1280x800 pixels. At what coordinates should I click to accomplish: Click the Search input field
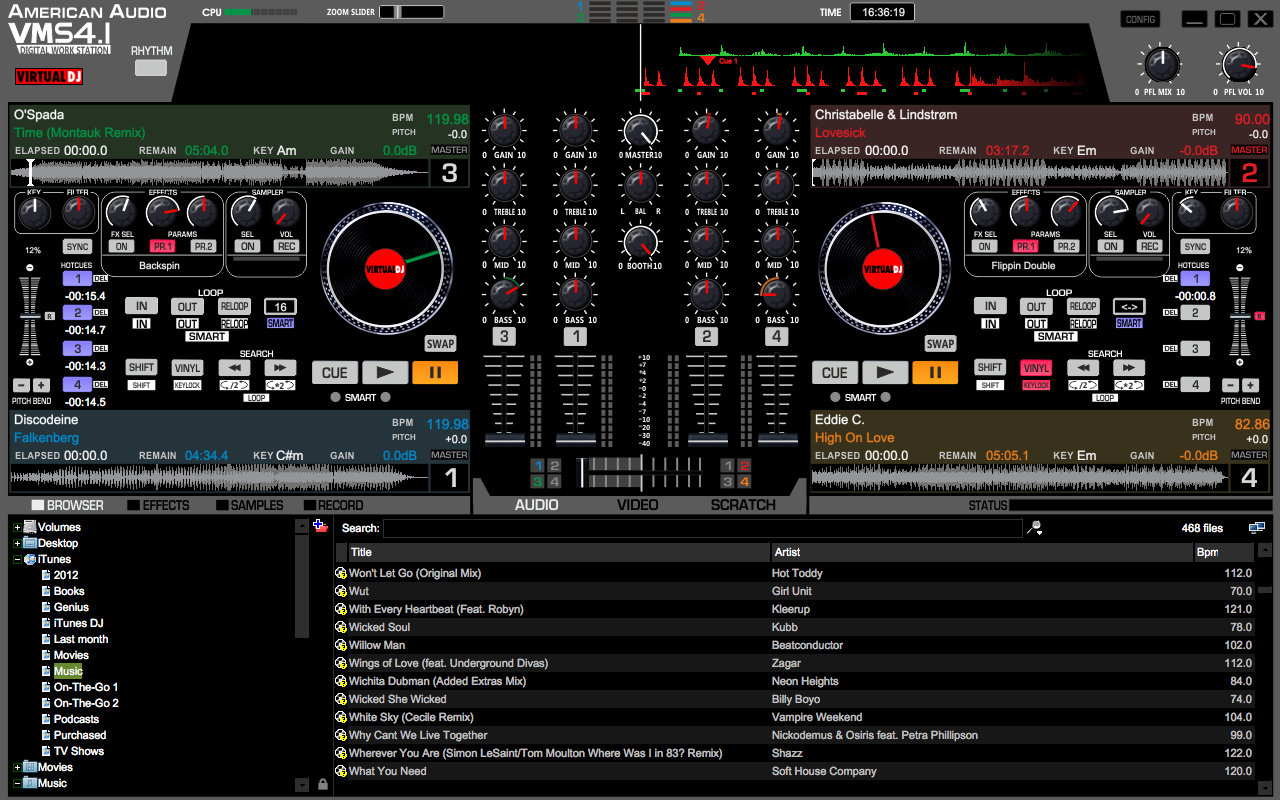pos(702,528)
